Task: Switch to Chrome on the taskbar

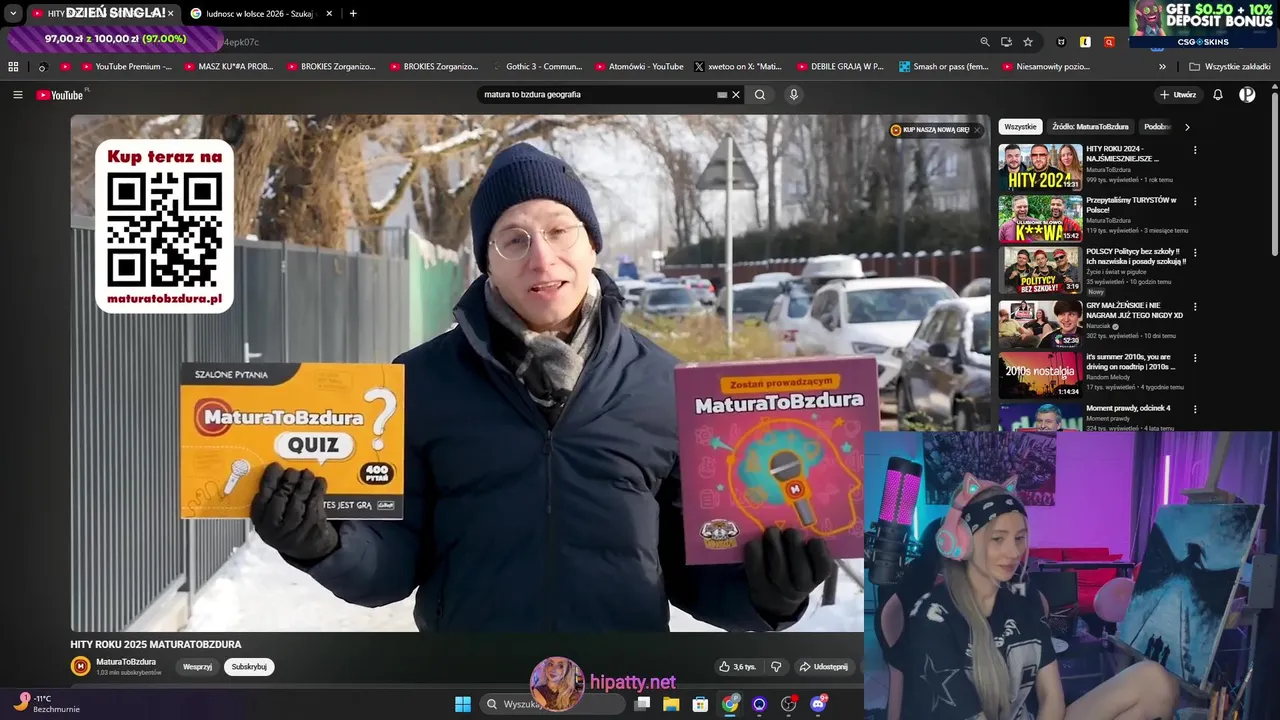Action: [x=730, y=704]
